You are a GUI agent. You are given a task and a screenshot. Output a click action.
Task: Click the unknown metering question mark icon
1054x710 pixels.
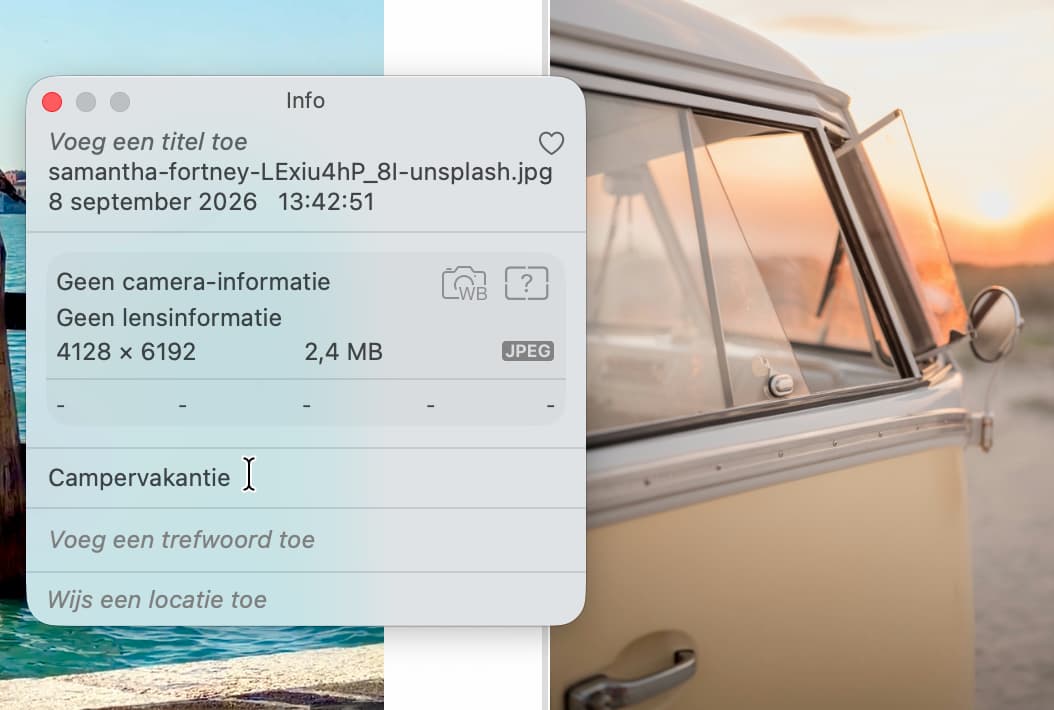pos(526,283)
